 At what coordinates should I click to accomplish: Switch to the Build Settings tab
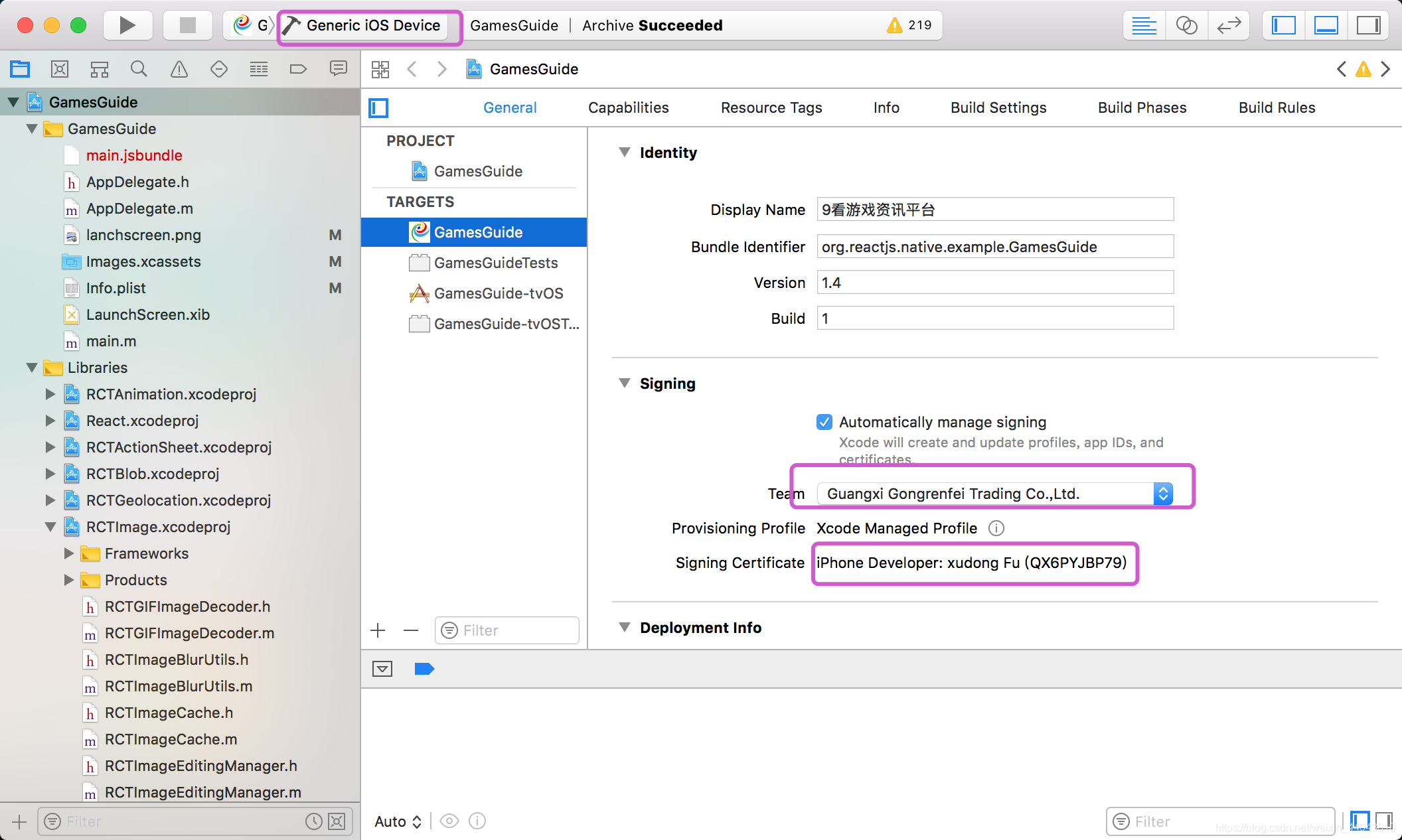click(998, 107)
